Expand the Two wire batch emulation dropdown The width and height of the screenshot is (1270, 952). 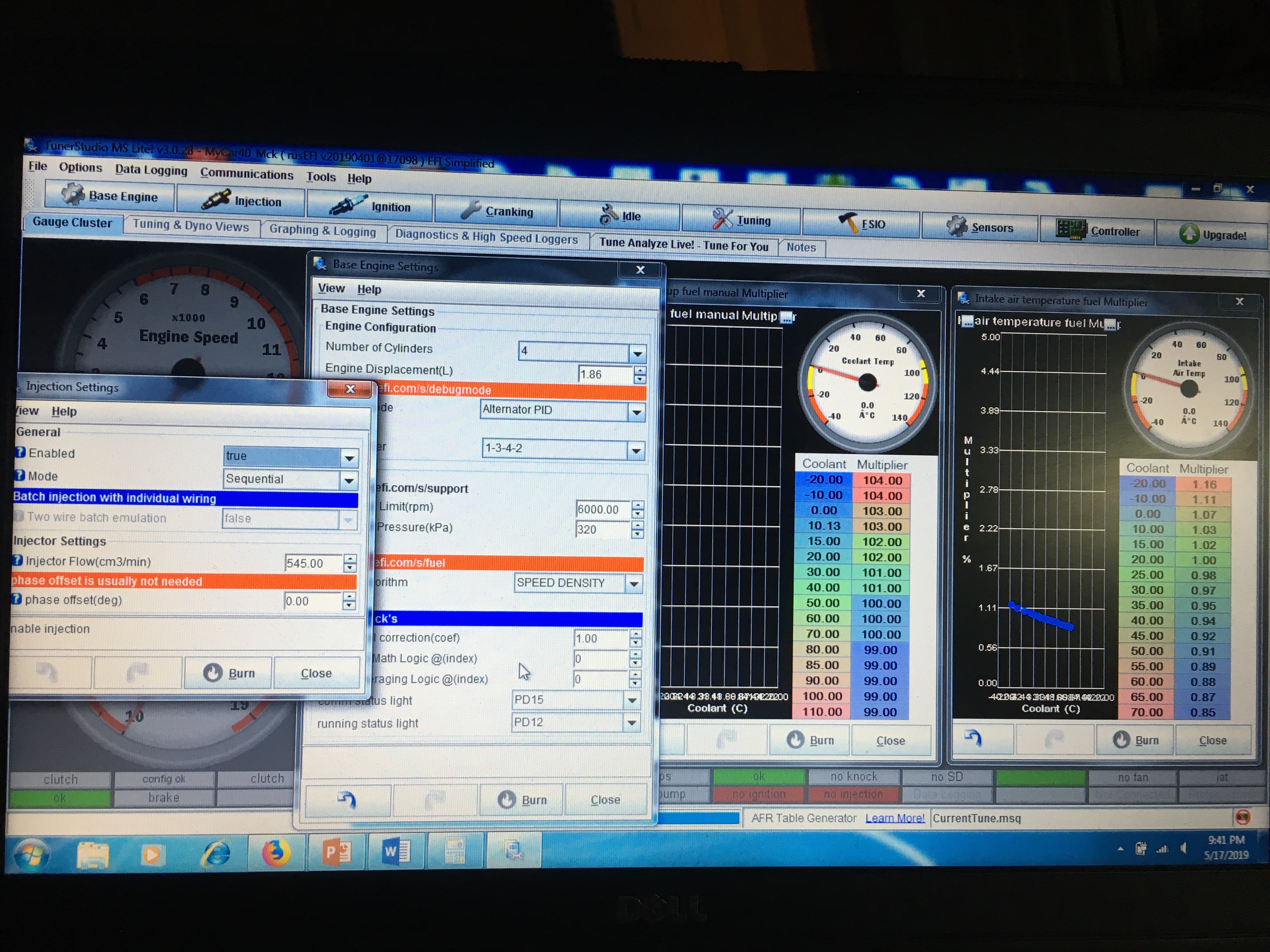[x=348, y=519]
